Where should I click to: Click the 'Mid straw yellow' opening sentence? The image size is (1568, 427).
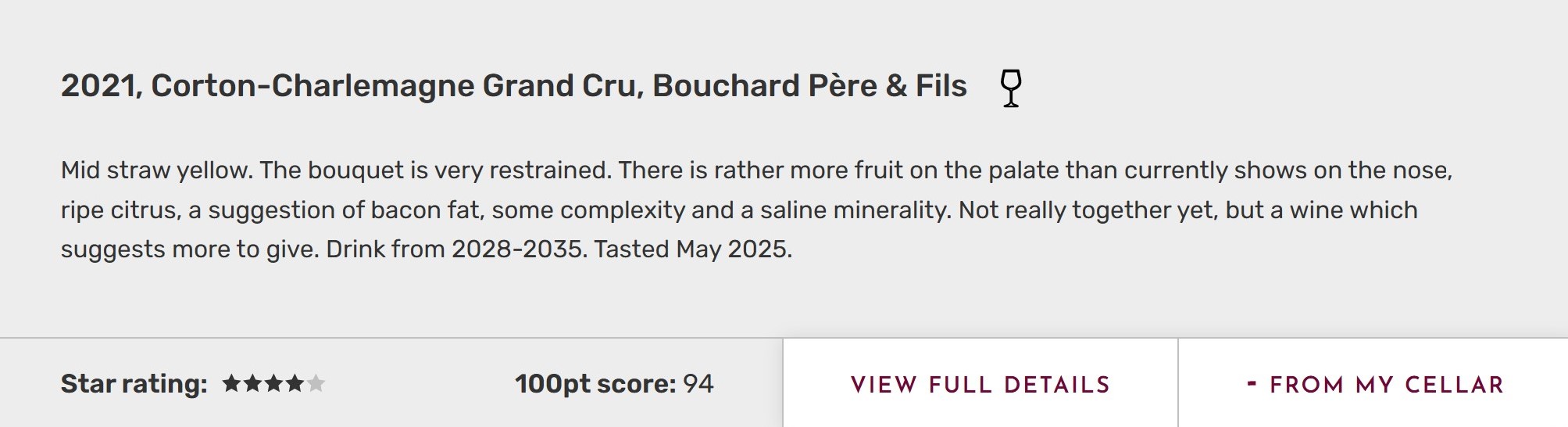tap(156, 170)
